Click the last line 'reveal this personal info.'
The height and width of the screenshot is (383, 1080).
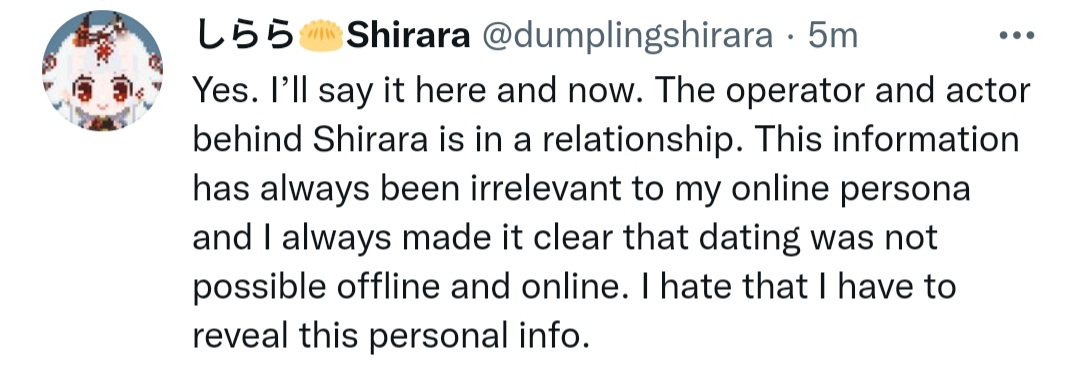click(391, 336)
